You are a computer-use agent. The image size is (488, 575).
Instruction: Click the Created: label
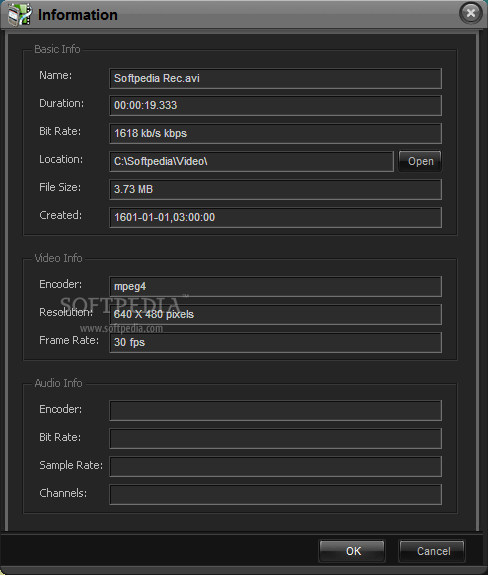tap(60, 215)
